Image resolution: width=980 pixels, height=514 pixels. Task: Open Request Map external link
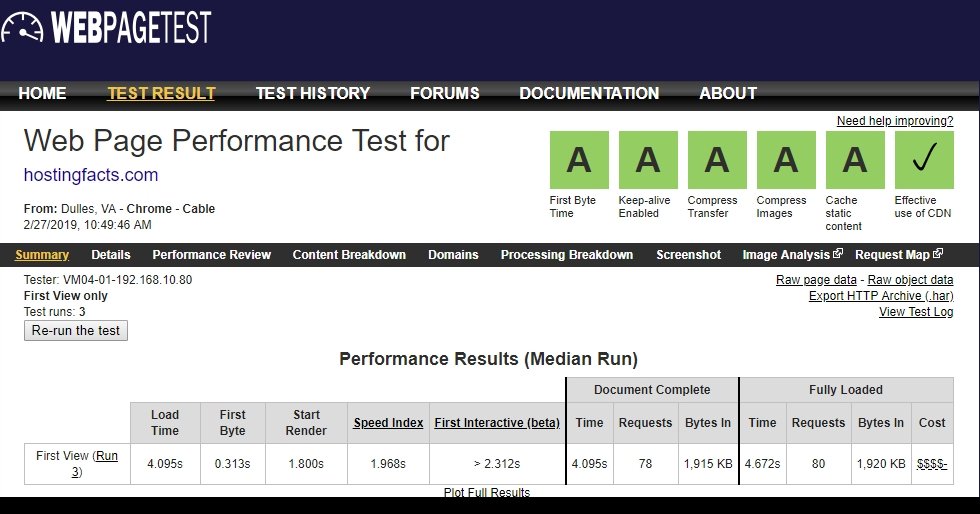(899, 254)
